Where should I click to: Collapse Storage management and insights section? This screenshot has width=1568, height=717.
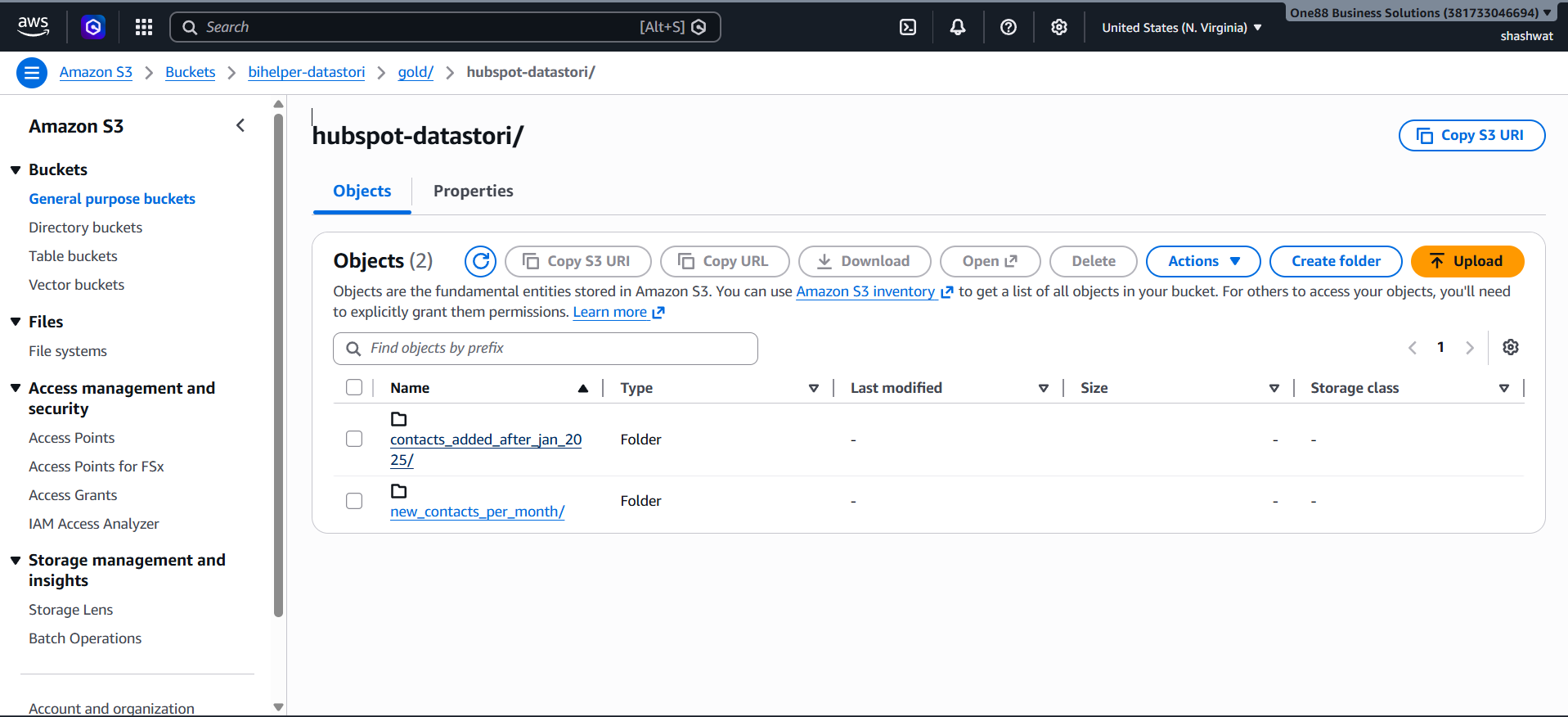click(x=16, y=560)
